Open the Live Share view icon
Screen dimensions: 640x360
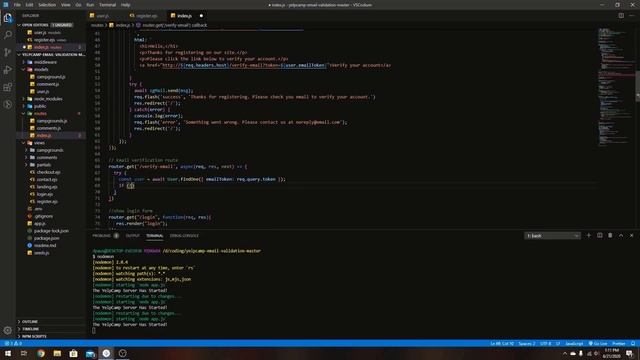tap(8, 104)
